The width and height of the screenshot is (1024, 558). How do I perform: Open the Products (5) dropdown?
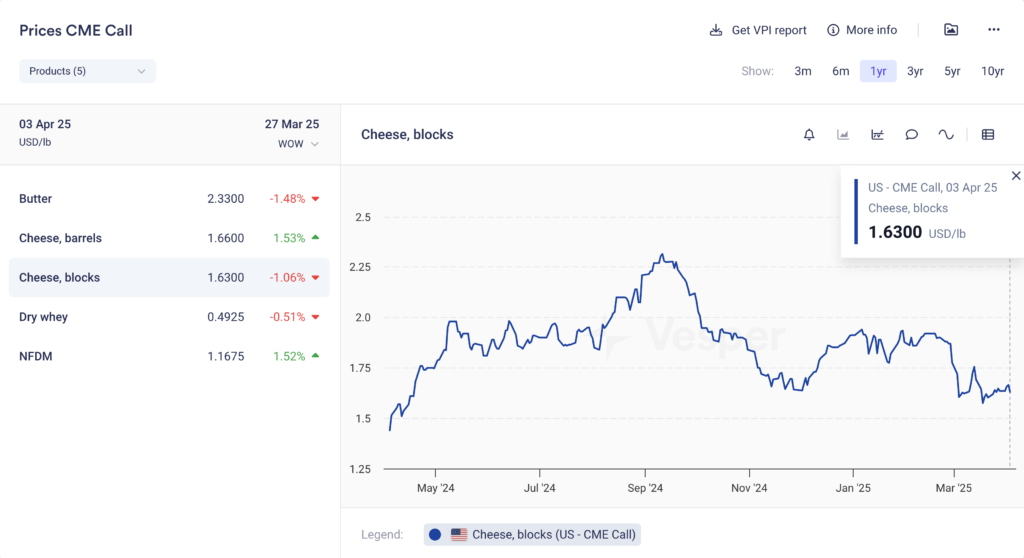click(x=87, y=71)
